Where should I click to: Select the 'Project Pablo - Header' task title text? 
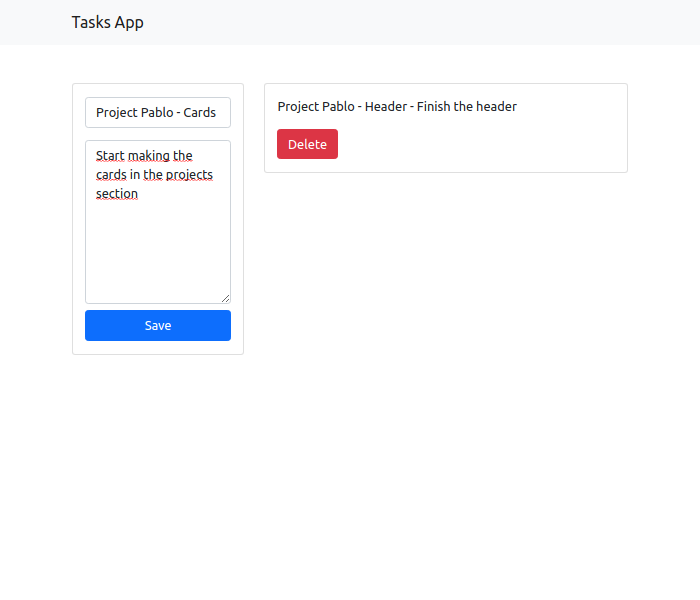342,107
